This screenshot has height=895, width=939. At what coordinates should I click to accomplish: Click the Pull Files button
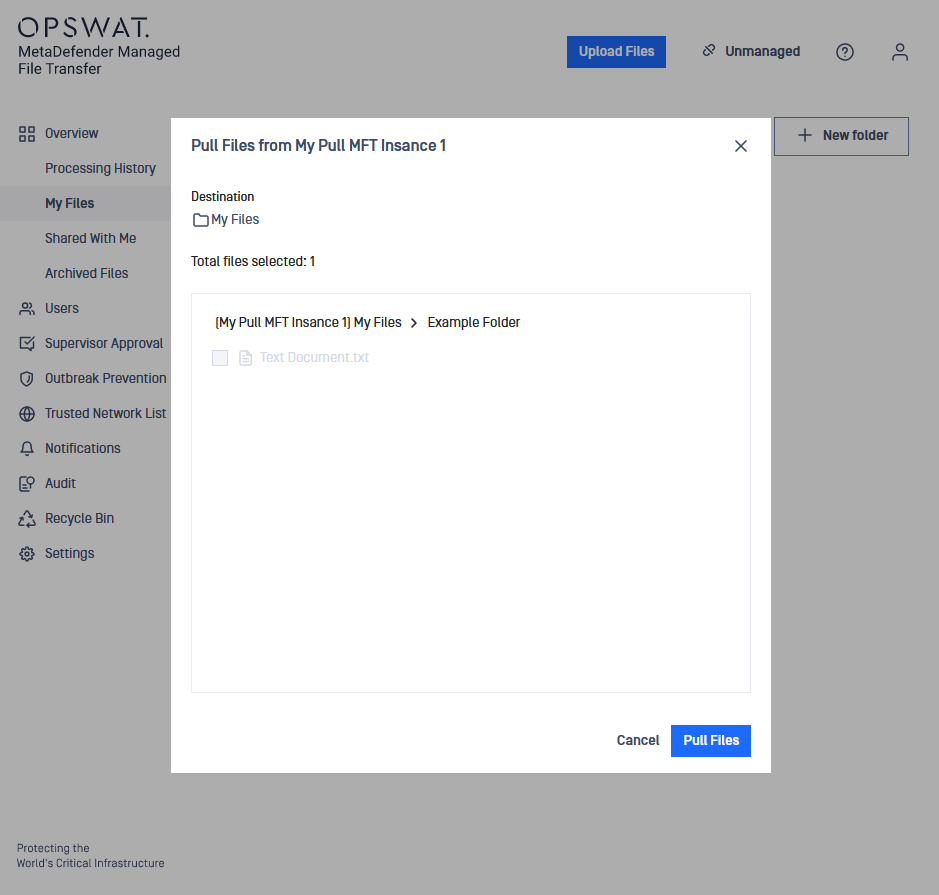(710, 741)
